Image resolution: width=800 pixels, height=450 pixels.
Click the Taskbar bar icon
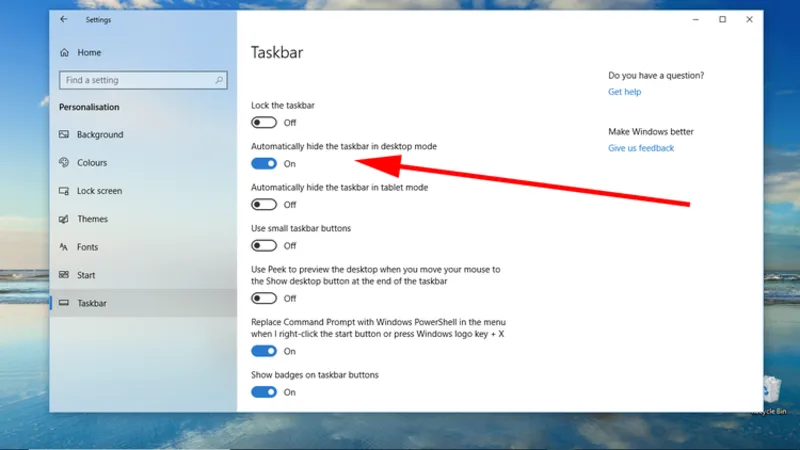pos(64,303)
